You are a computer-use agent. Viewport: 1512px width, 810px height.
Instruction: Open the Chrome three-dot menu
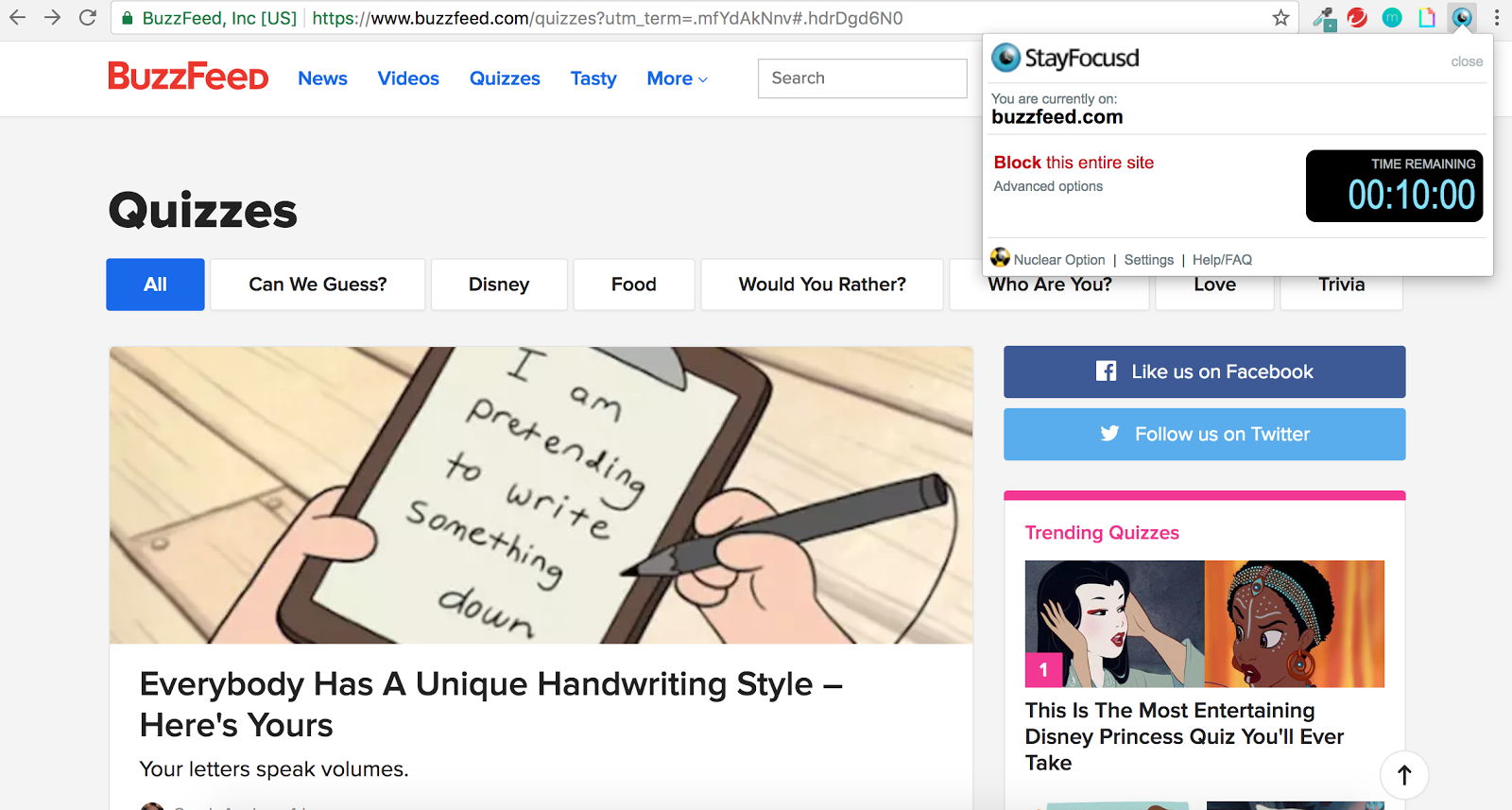[x=1497, y=17]
